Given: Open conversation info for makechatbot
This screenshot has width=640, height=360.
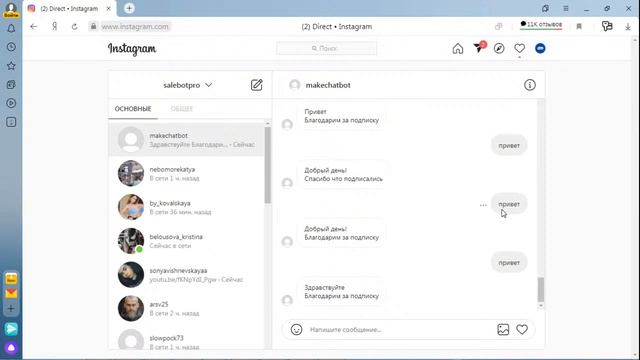Looking at the screenshot, I should [529, 85].
